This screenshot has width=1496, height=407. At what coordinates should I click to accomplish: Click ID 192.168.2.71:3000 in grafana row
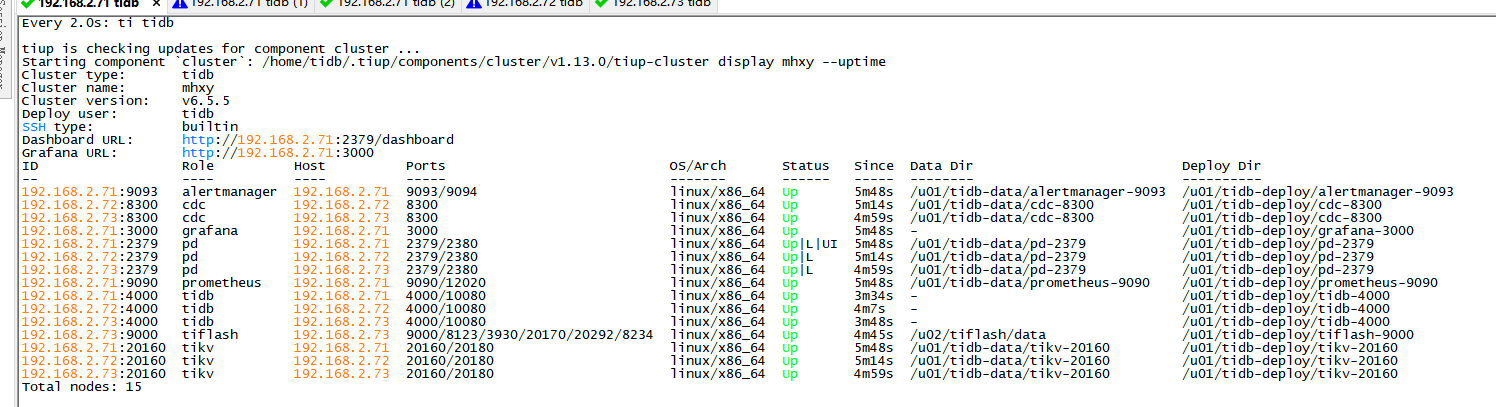90,231
